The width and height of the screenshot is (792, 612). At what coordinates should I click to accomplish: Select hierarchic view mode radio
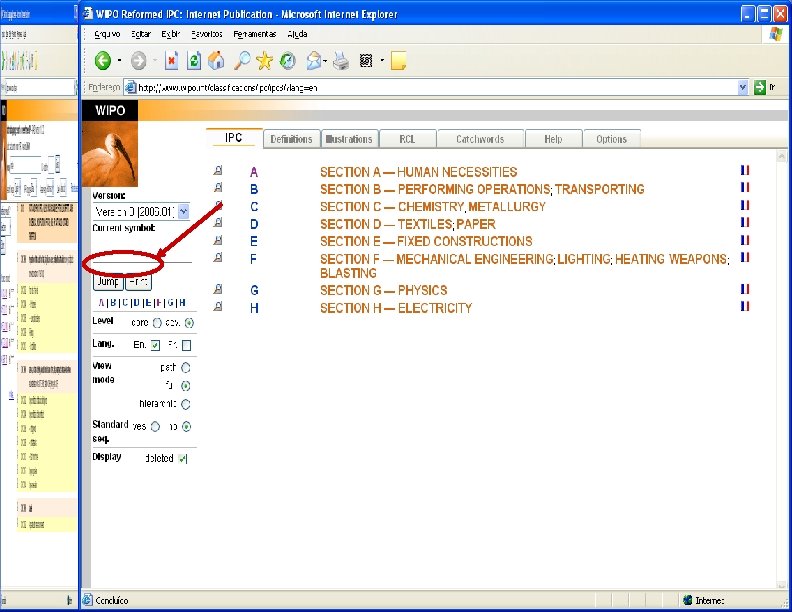click(x=186, y=404)
